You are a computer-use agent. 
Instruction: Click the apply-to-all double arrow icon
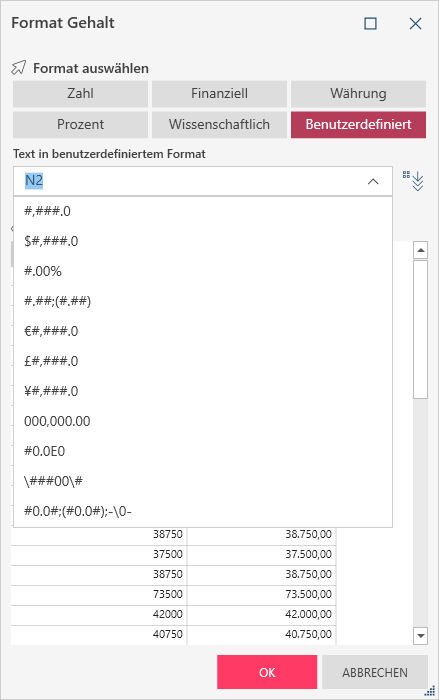(413, 180)
